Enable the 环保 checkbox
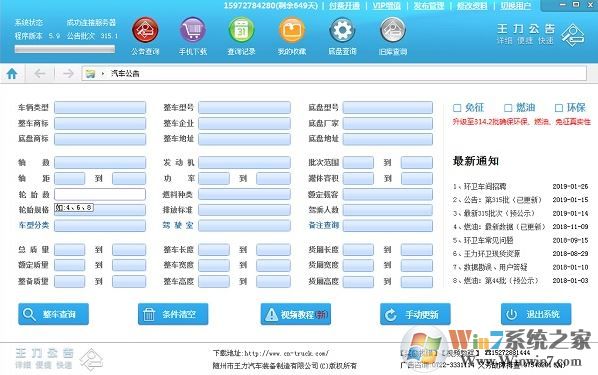 click(559, 108)
